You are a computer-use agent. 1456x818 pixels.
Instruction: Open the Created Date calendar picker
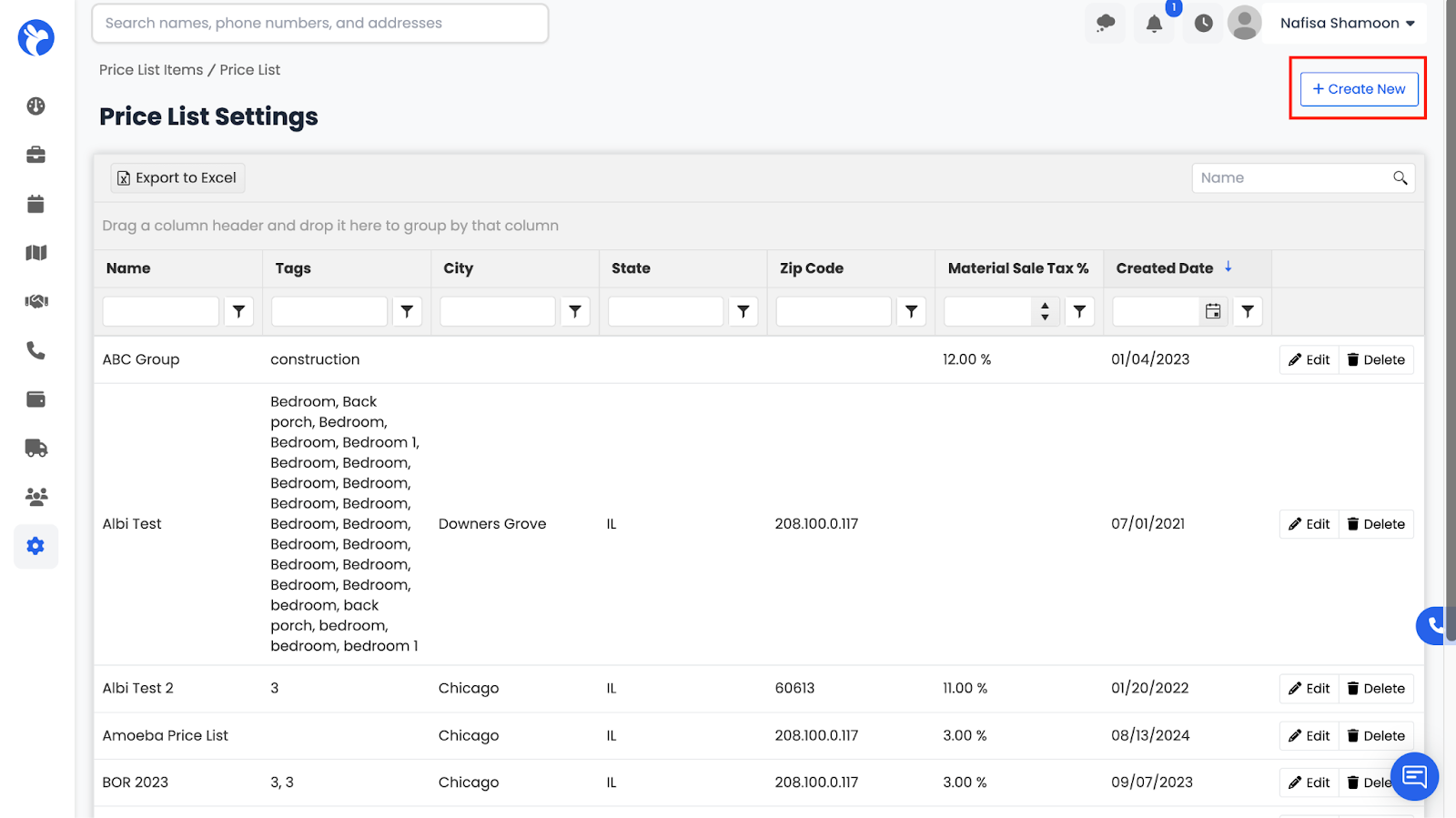pos(1213,311)
